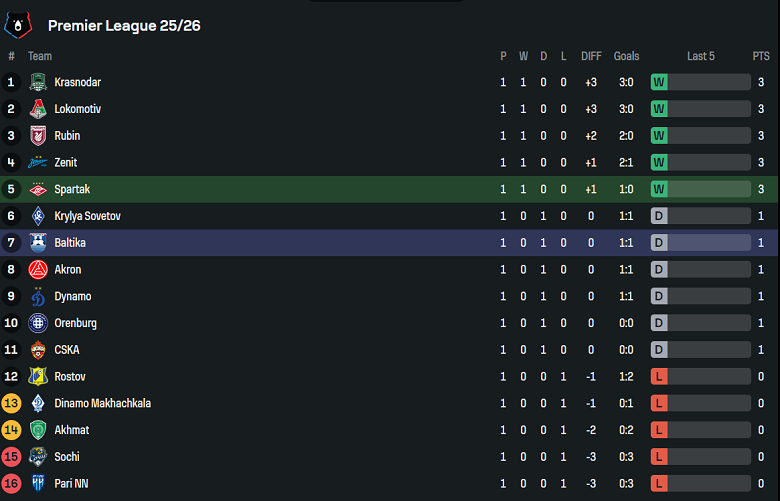This screenshot has height=501, width=780.
Task: Click the Rostov club crest
Action: (x=37, y=377)
